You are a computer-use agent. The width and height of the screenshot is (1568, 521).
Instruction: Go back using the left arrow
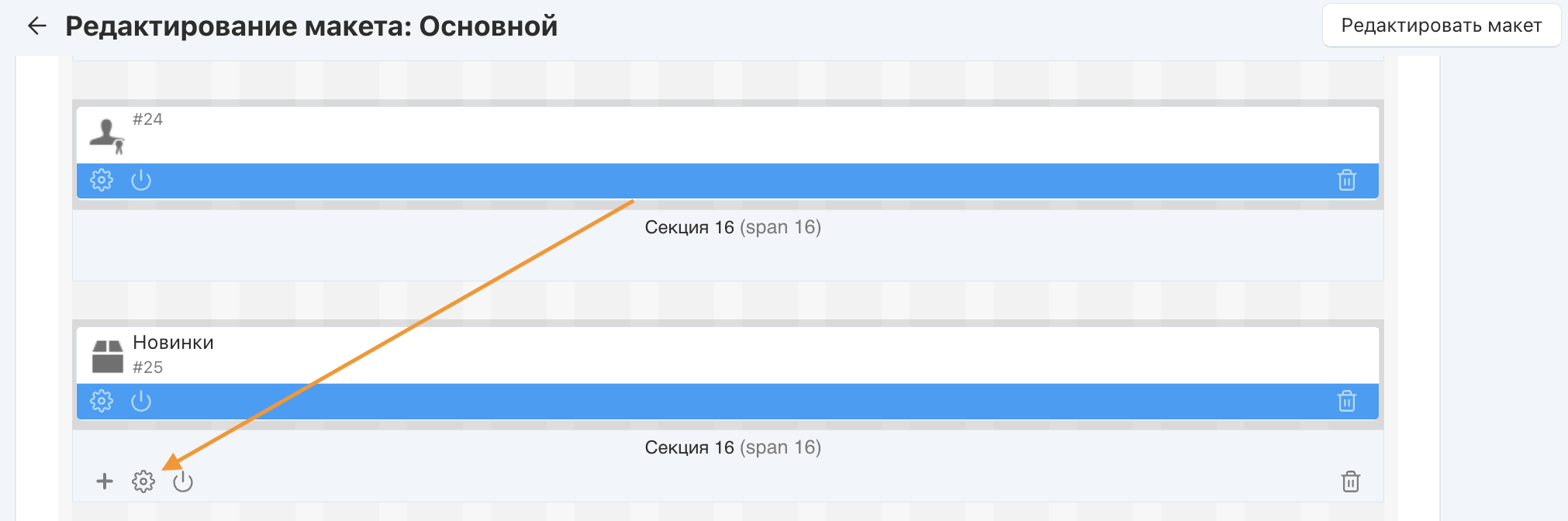(36, 26)
